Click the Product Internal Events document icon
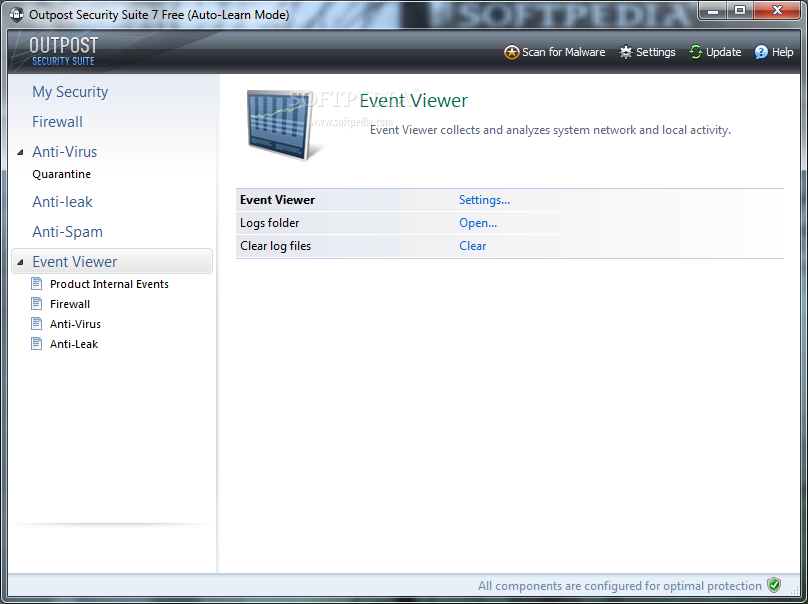This screenshot has width=808, height=604. coord(37,283)
